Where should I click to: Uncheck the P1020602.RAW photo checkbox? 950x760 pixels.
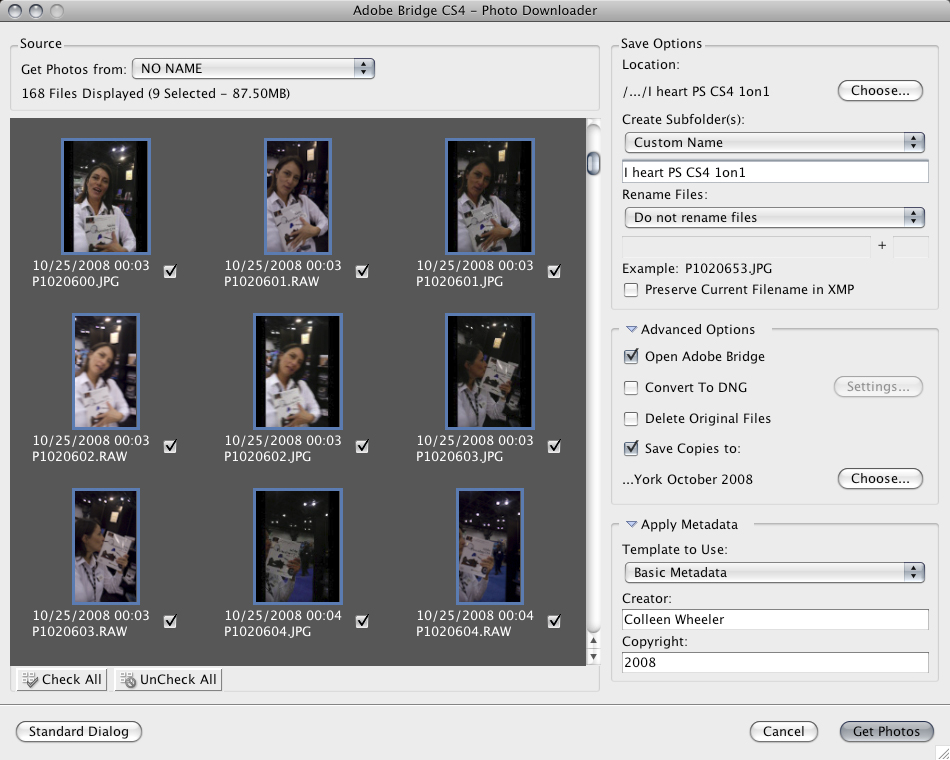tap(170, 447)
